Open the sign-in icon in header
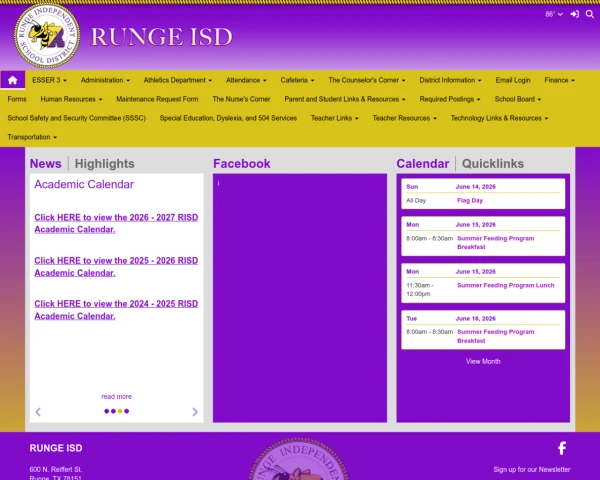Screen dimensions: 600x480 click(x=574, y=14)
